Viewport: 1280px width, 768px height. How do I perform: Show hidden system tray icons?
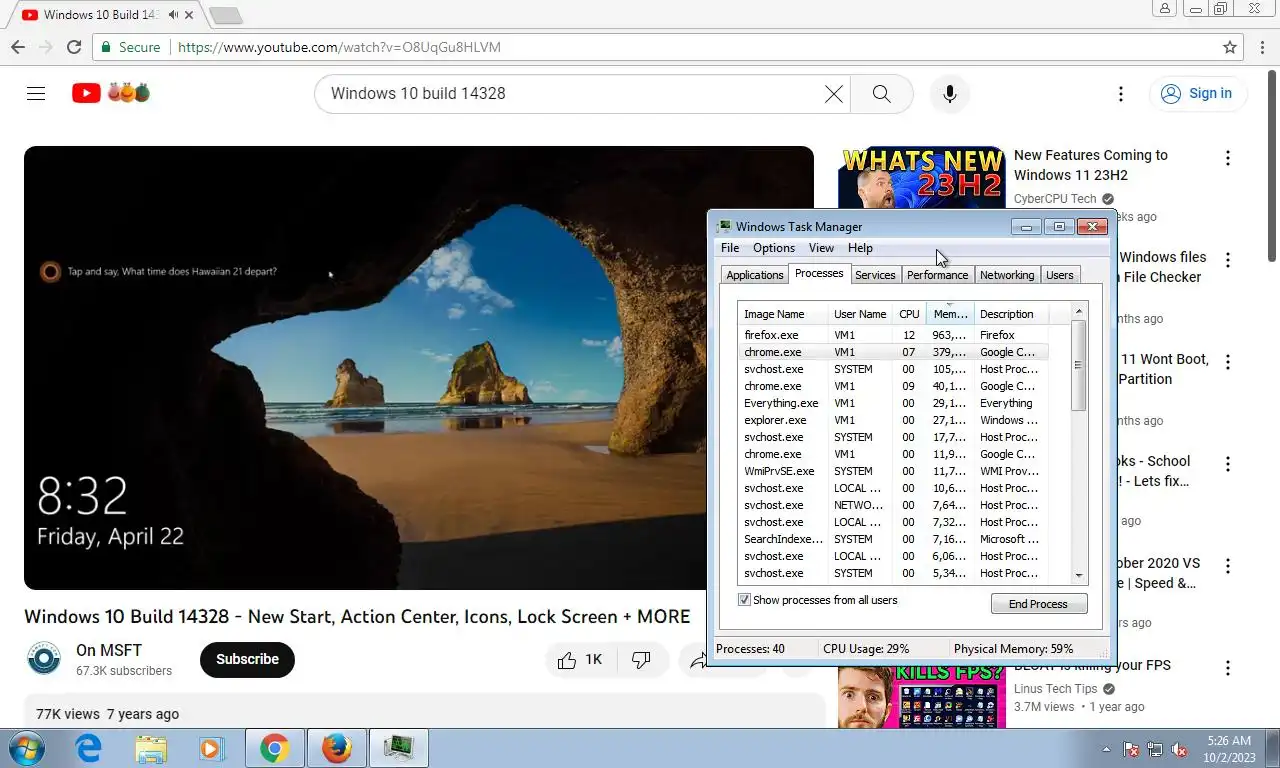(x=1106, y=749)
